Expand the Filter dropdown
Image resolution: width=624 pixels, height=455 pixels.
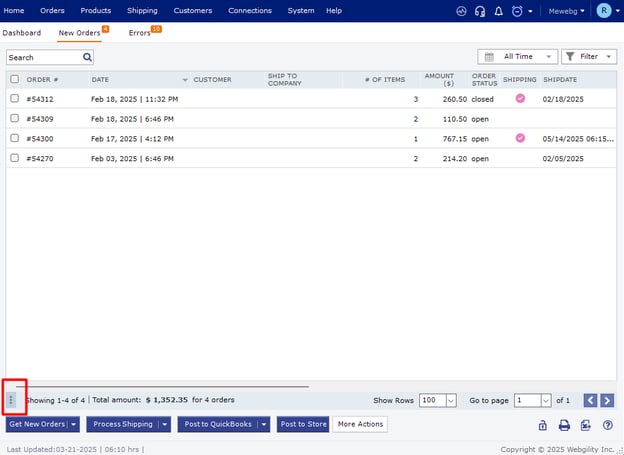[588, 57]
